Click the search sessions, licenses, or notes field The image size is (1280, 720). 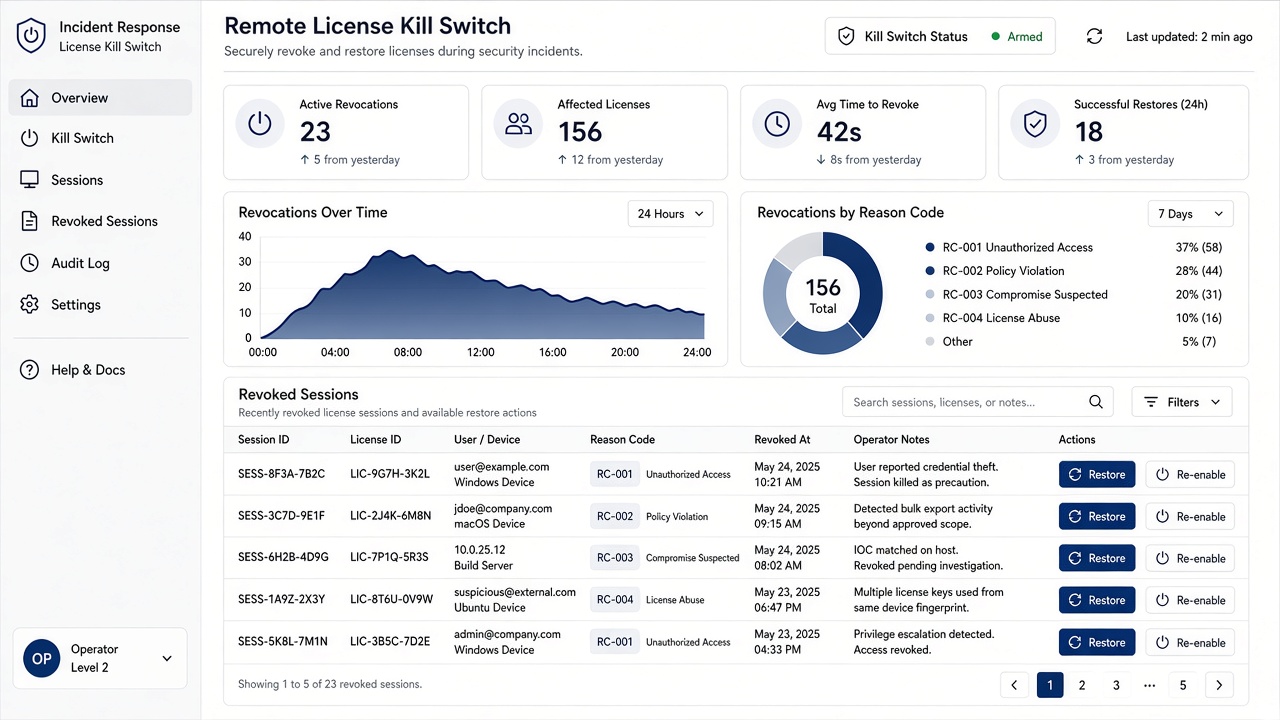pos(978,402)
